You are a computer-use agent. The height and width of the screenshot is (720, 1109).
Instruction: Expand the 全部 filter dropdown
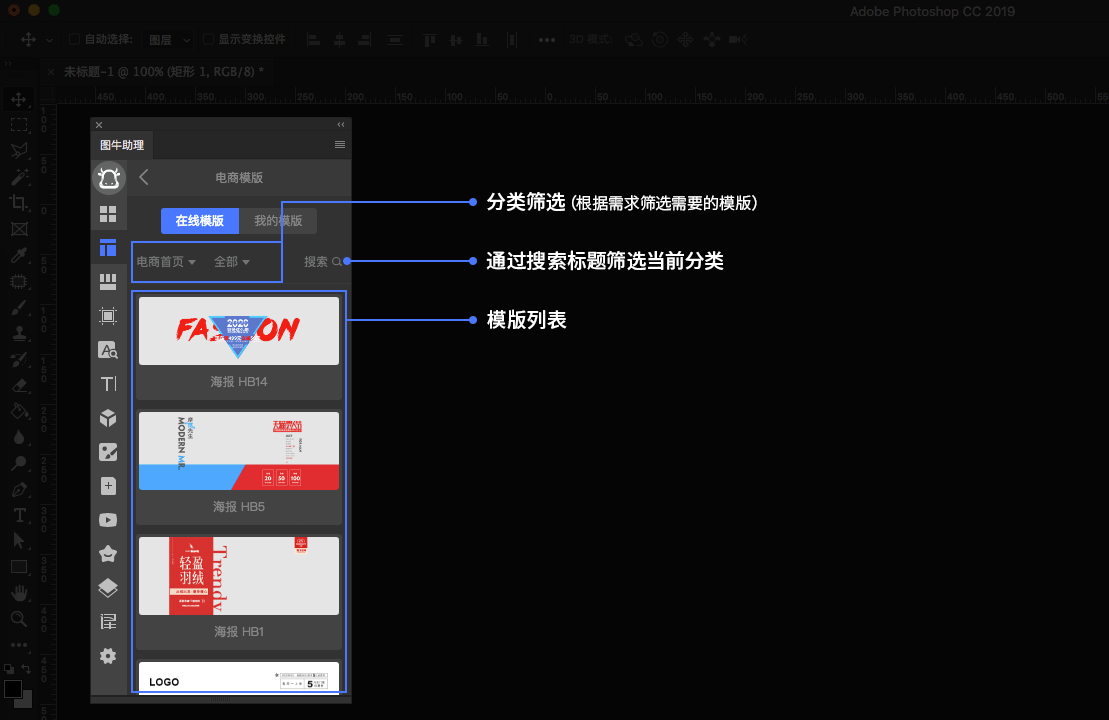[231, 262]
